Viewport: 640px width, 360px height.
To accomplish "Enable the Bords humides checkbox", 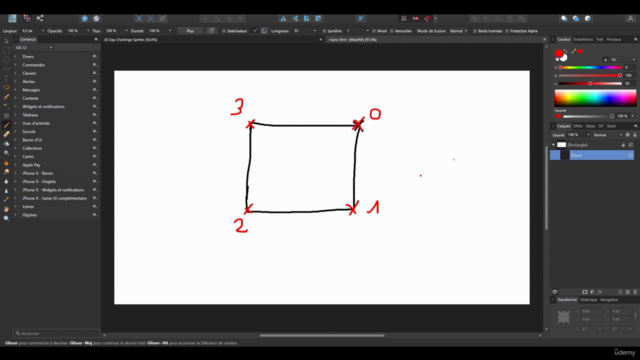I will [475, 31].
